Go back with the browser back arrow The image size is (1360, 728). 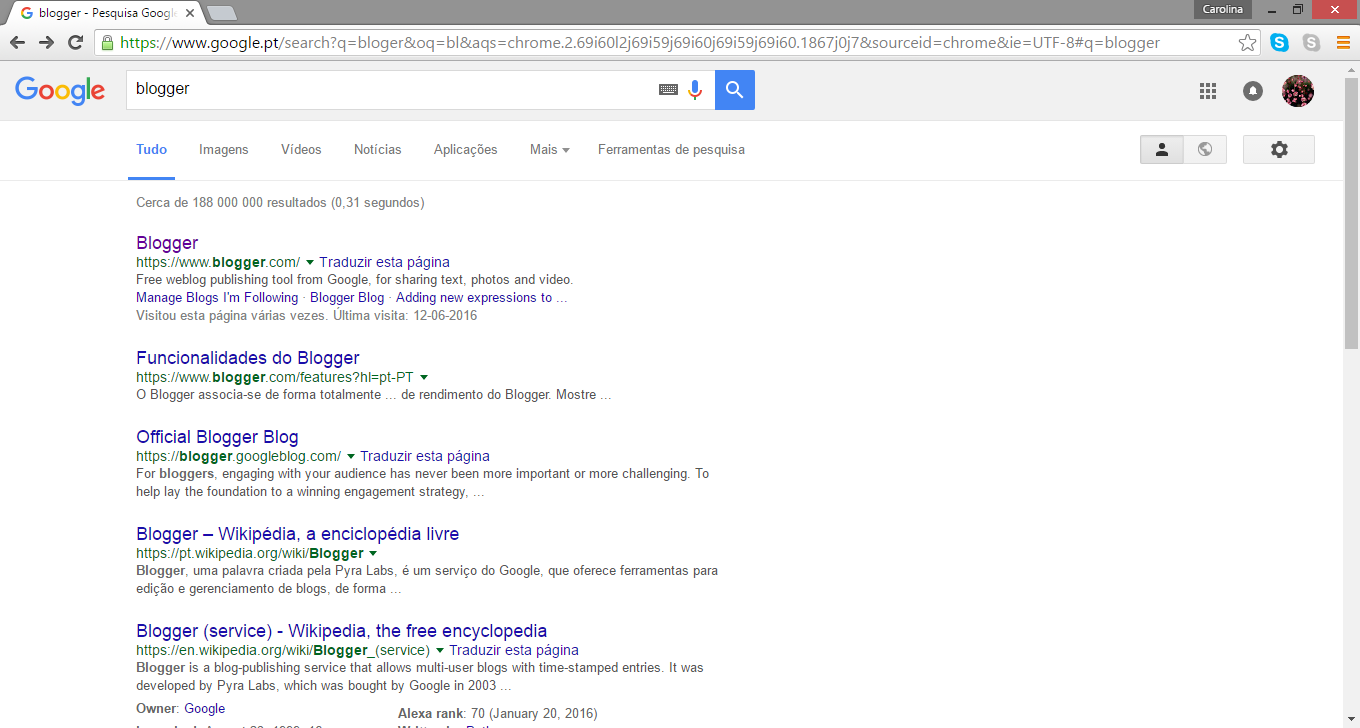17,43
